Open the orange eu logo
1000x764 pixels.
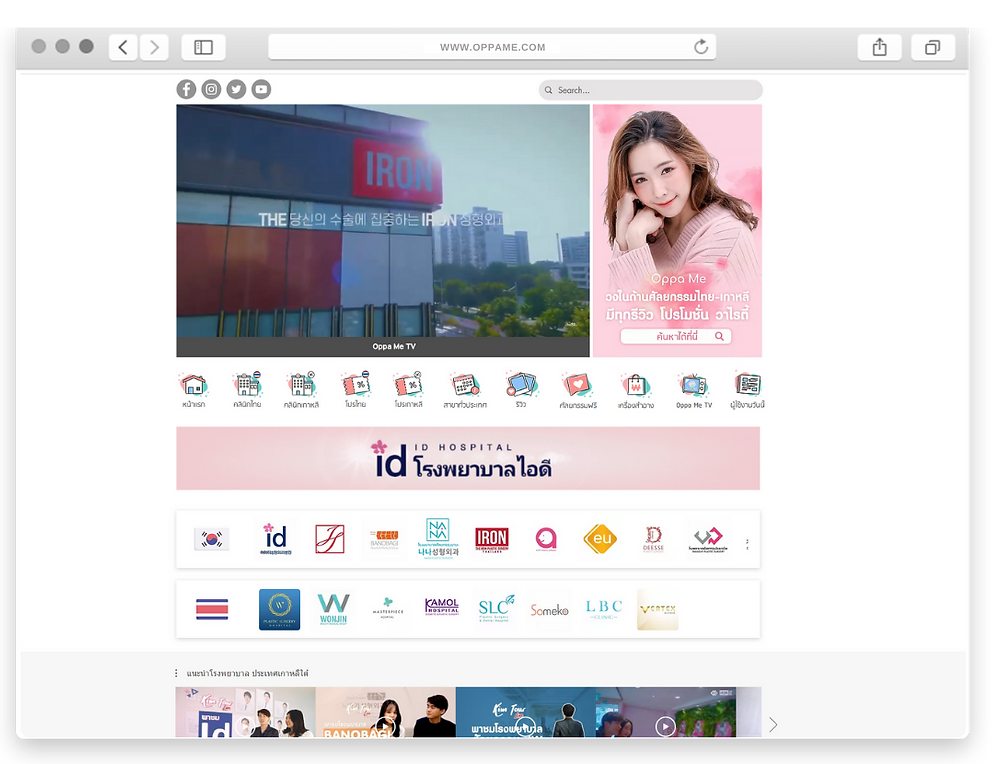pos(600,540)
